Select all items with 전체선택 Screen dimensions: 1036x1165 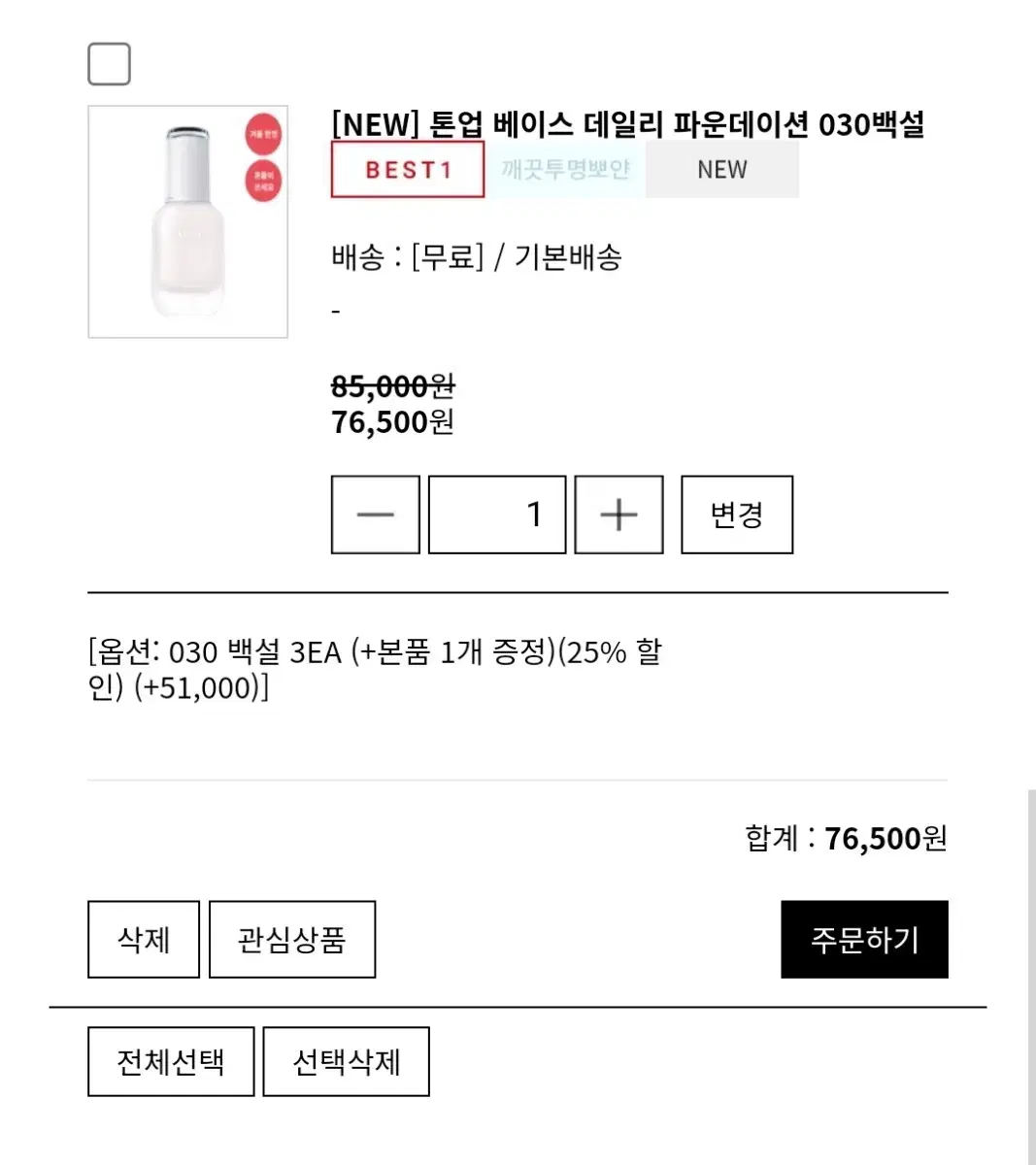pos(171,1061)
